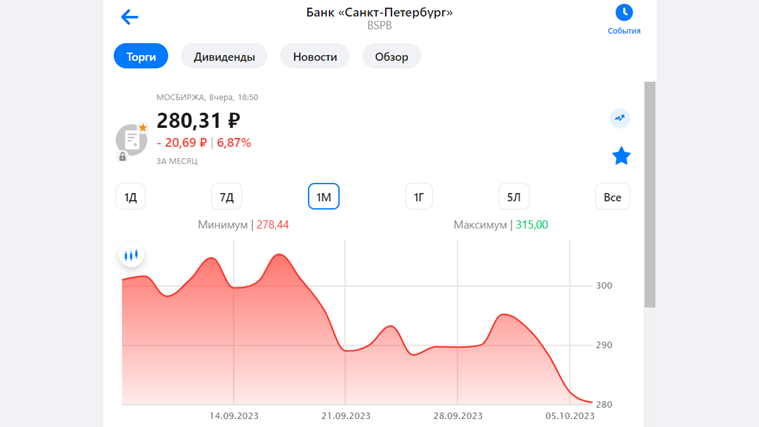The width and height of the screenshot is (759, 427).
Task: Click the vertical scrollbar thumb
Action: tap(650, 195)
